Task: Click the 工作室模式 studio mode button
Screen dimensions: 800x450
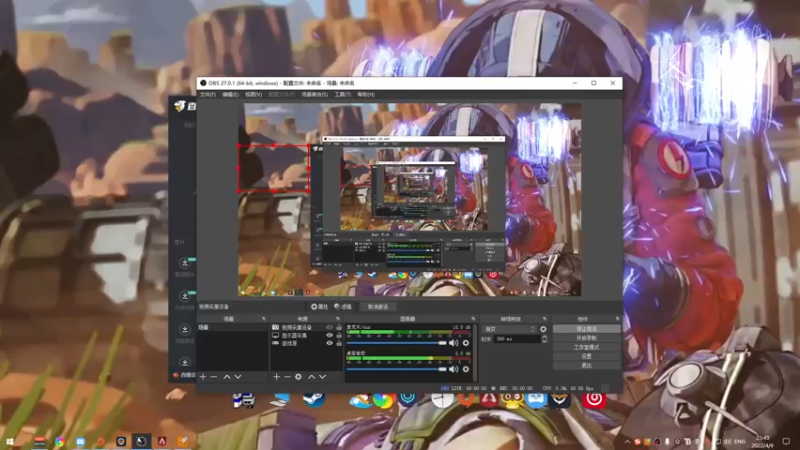Action: (587, 347)
